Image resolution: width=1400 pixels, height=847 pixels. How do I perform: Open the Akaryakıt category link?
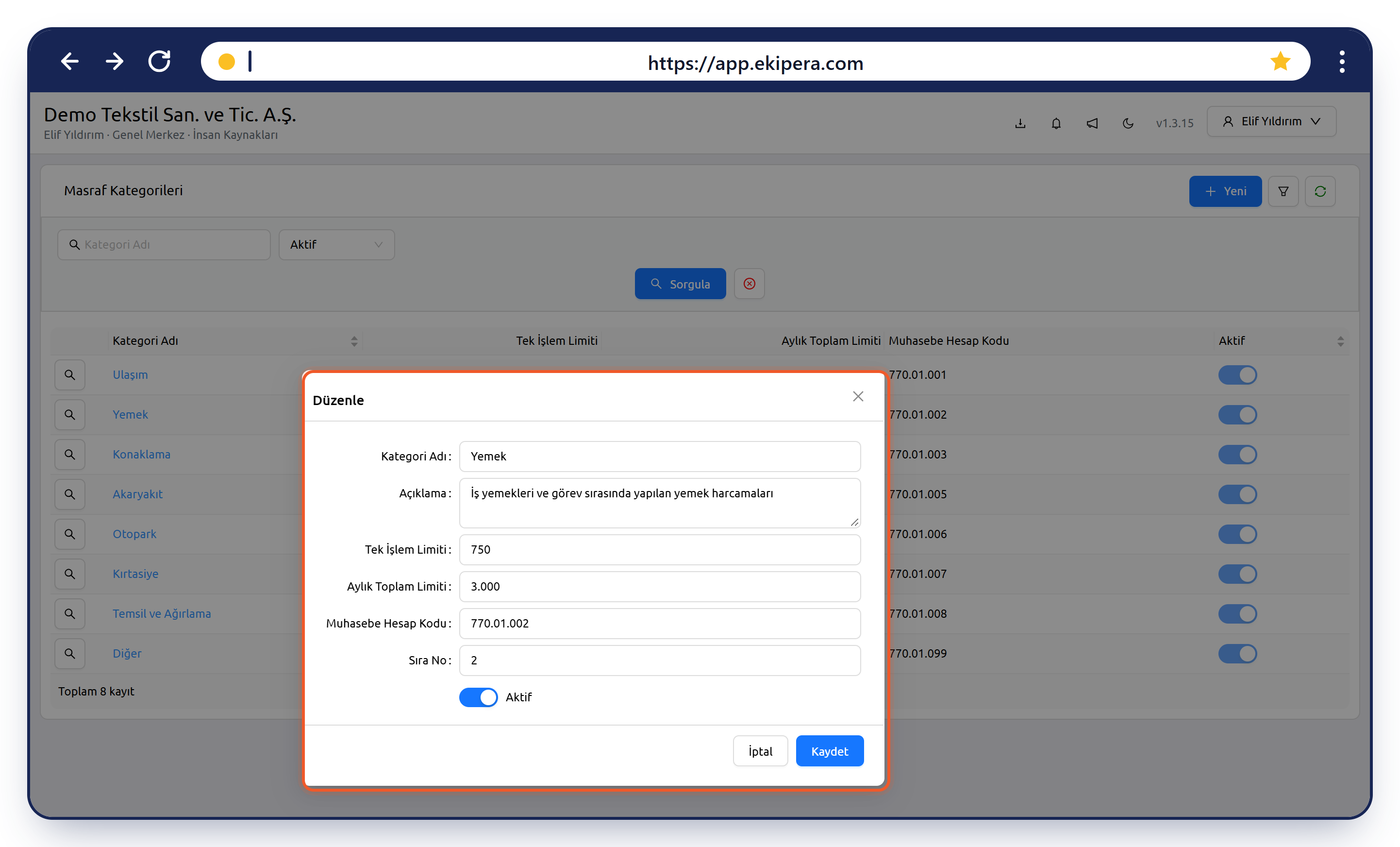tap(137, 494)
